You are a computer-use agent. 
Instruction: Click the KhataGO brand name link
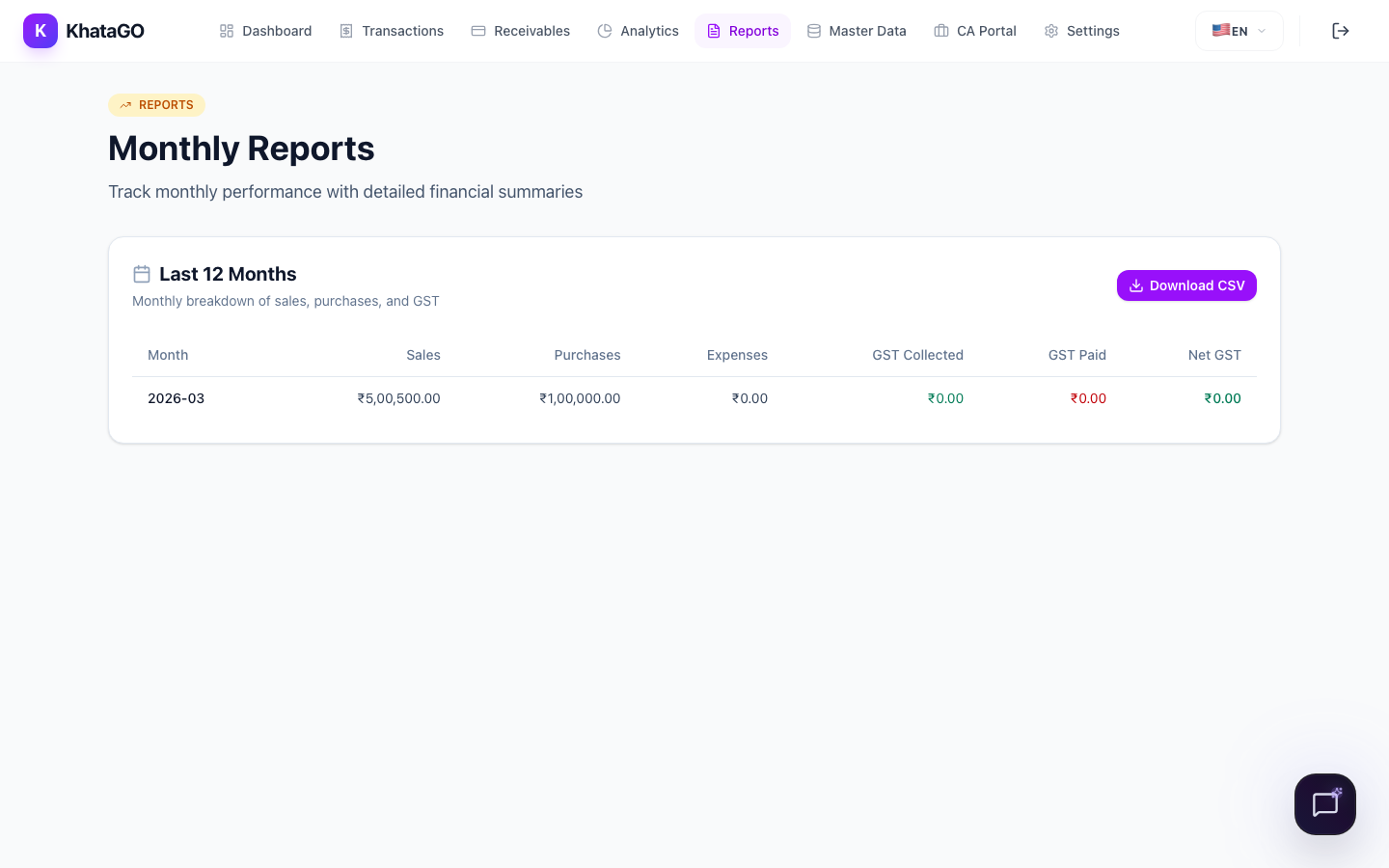click(x=105, y=31)
